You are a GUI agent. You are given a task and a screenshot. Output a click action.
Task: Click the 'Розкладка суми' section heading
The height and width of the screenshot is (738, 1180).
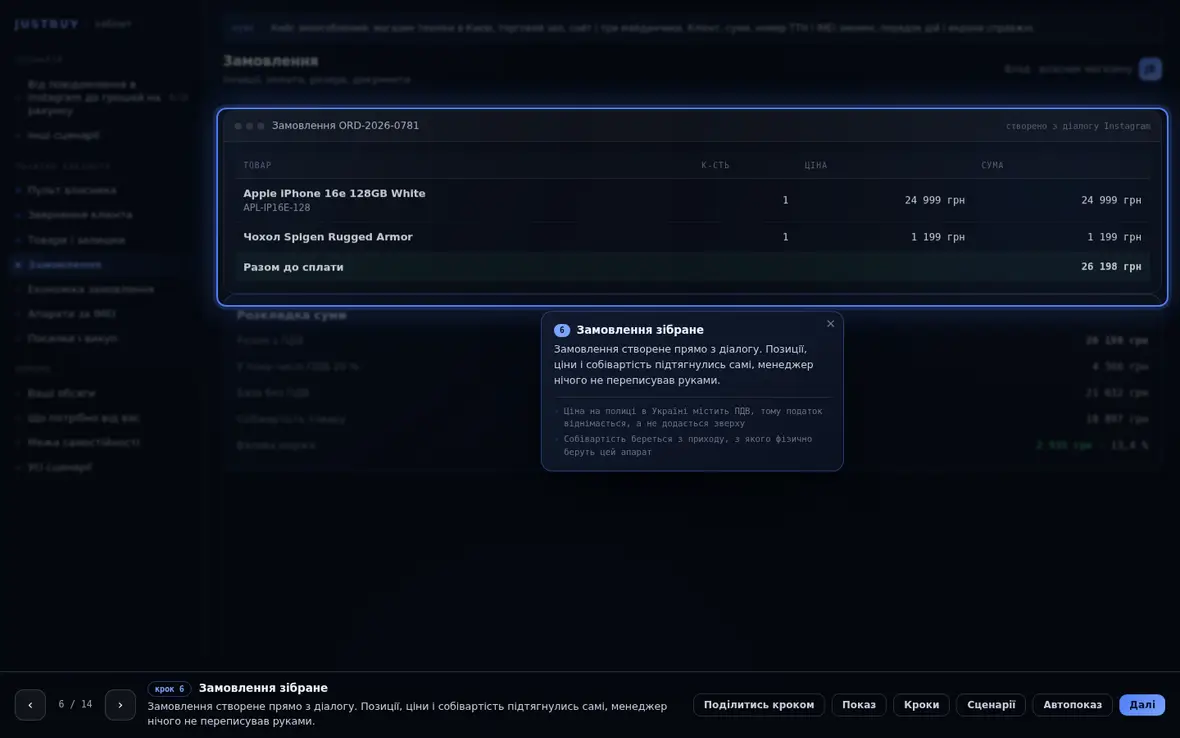[292, 316]
